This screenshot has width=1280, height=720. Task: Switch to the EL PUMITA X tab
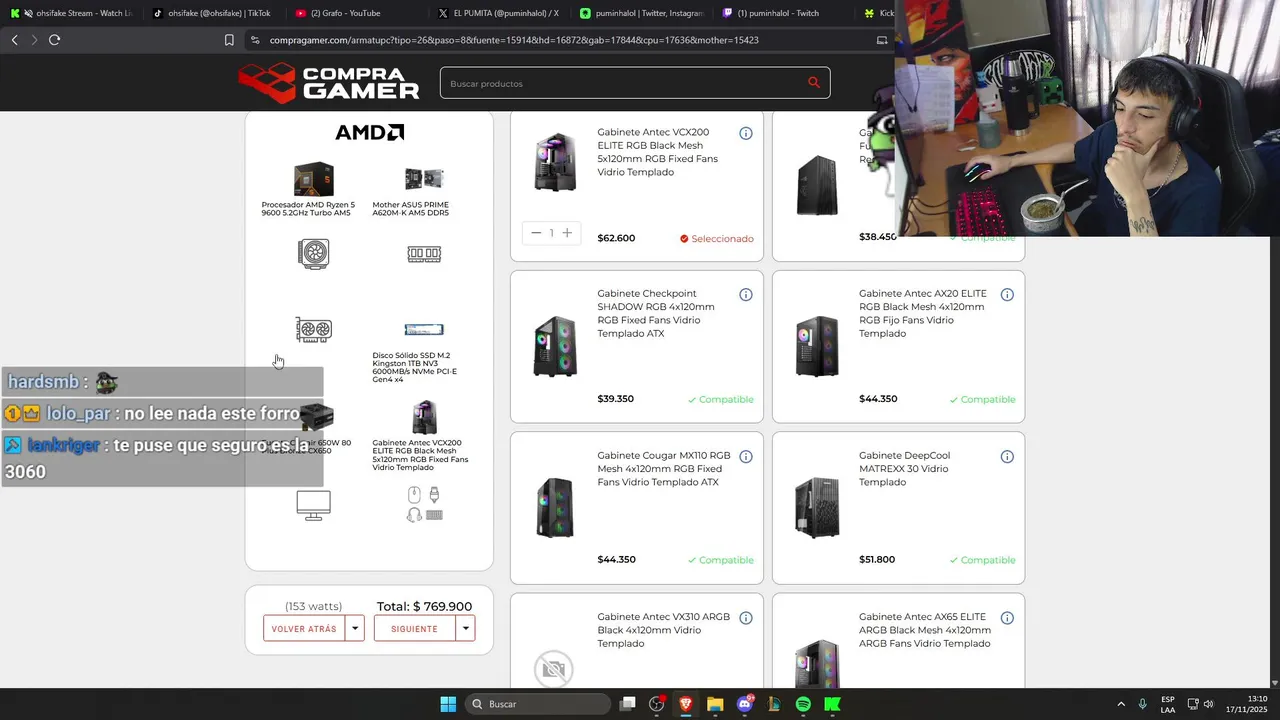click(x=500, y=13)
